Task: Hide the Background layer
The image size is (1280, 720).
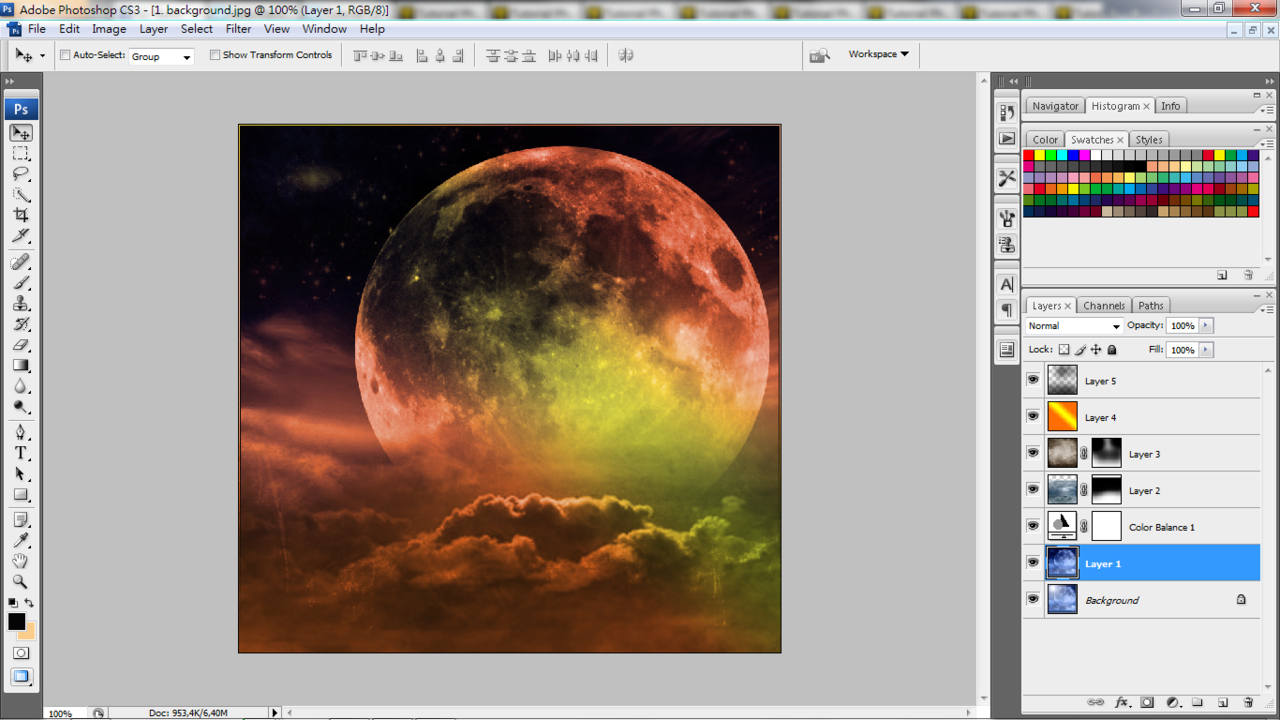Action: click(1033, 599)
